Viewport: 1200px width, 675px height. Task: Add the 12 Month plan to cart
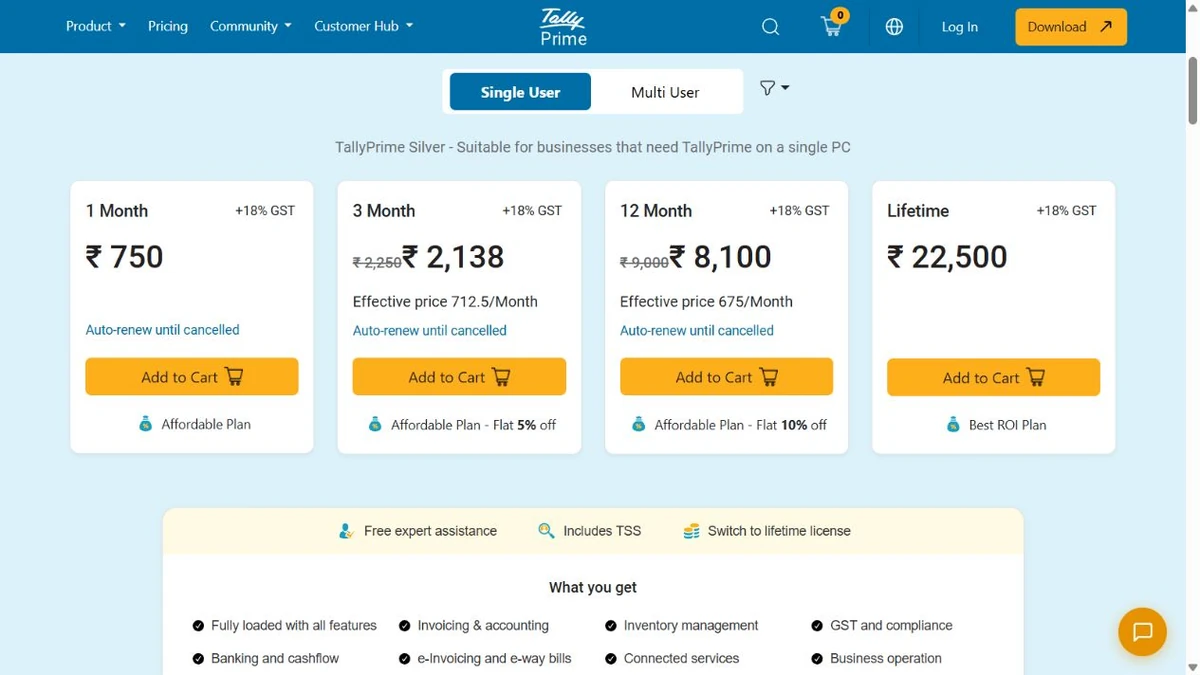point(726,377)
